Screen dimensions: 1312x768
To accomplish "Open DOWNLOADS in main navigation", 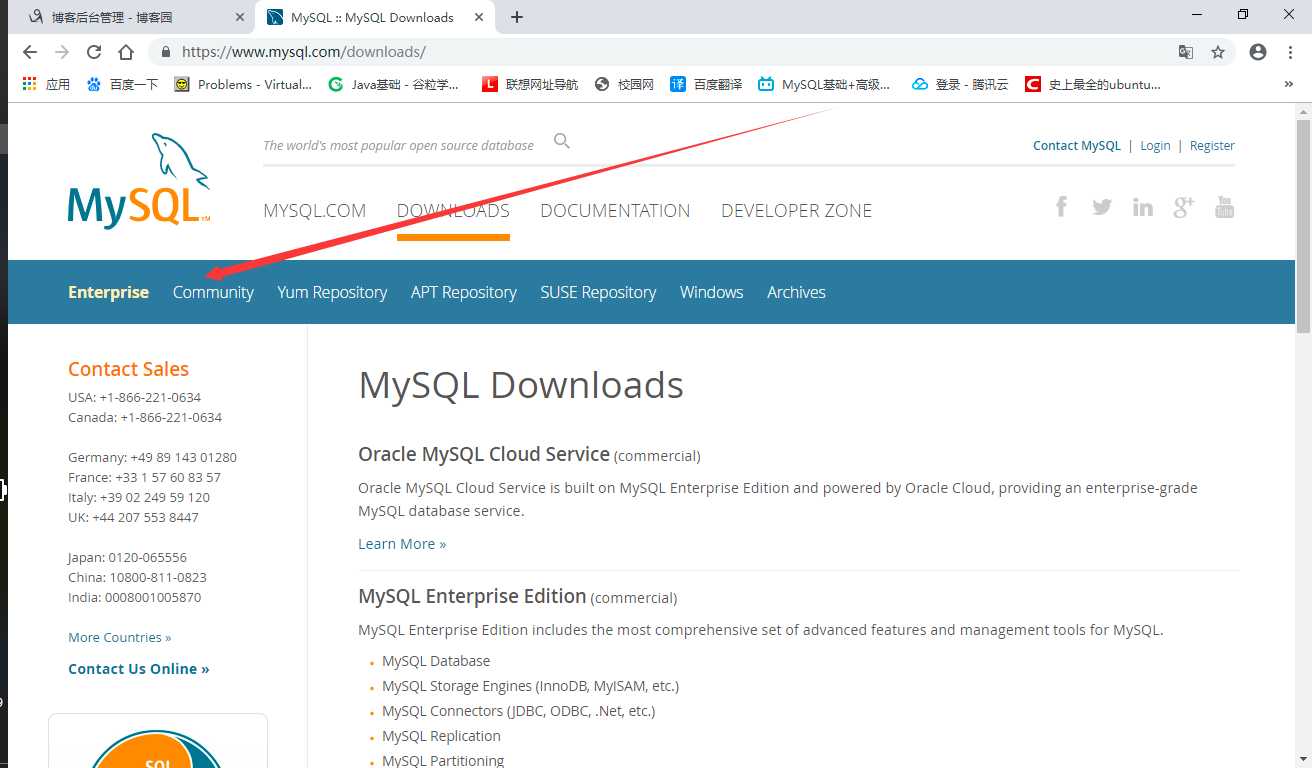I will 453,210.
